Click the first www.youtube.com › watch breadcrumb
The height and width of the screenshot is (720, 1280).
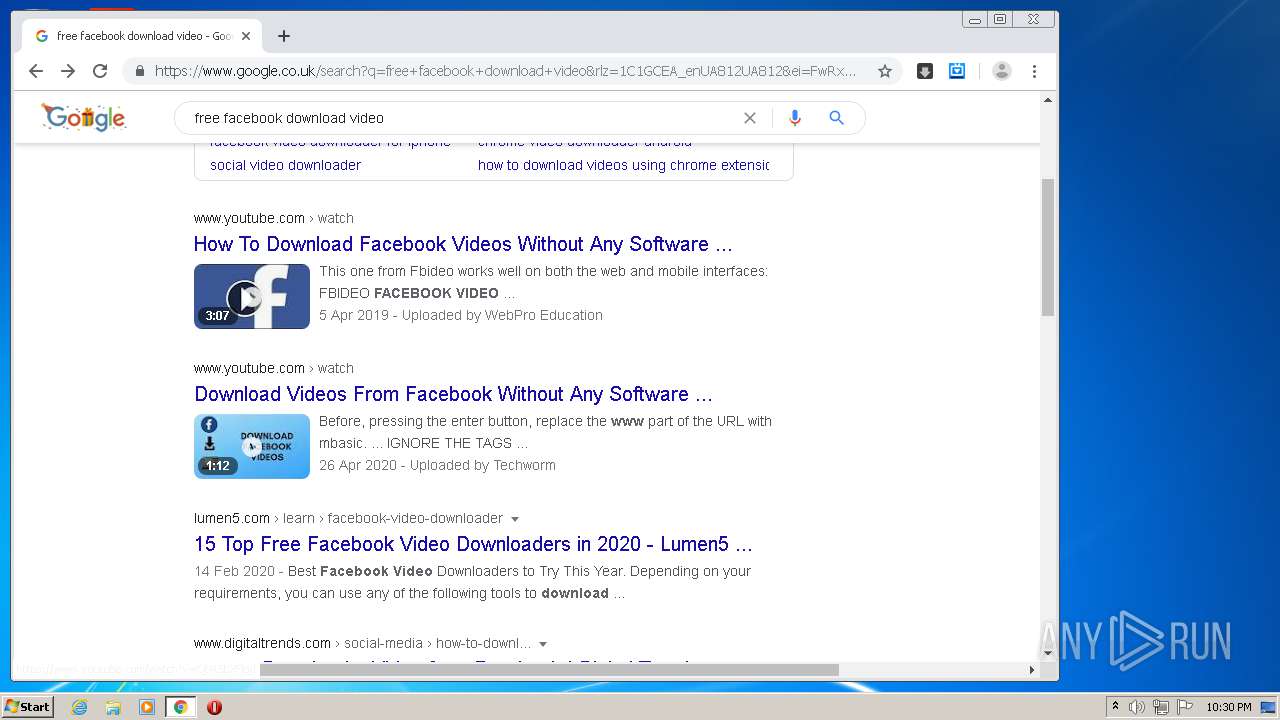274,218
